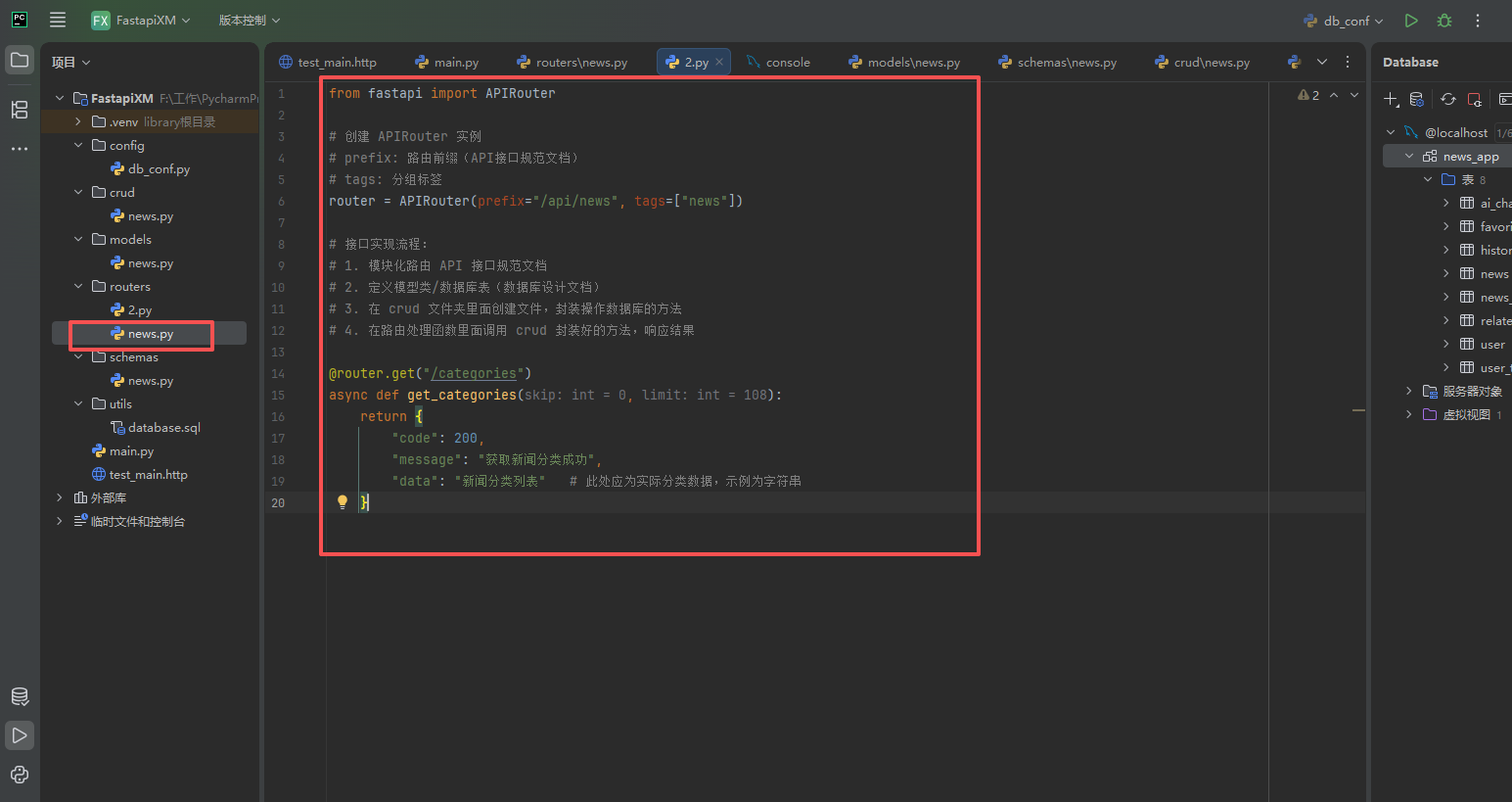
Task: Click get_categories function name
Action: tap(462, 395)
